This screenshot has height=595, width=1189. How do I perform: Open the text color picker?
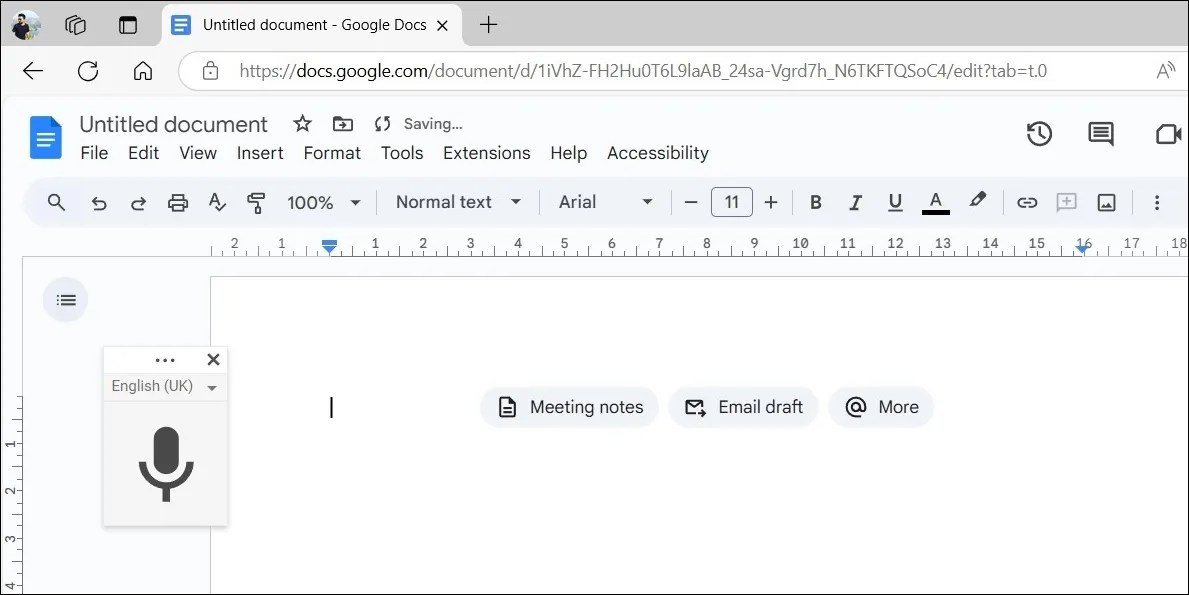[935, 202]
